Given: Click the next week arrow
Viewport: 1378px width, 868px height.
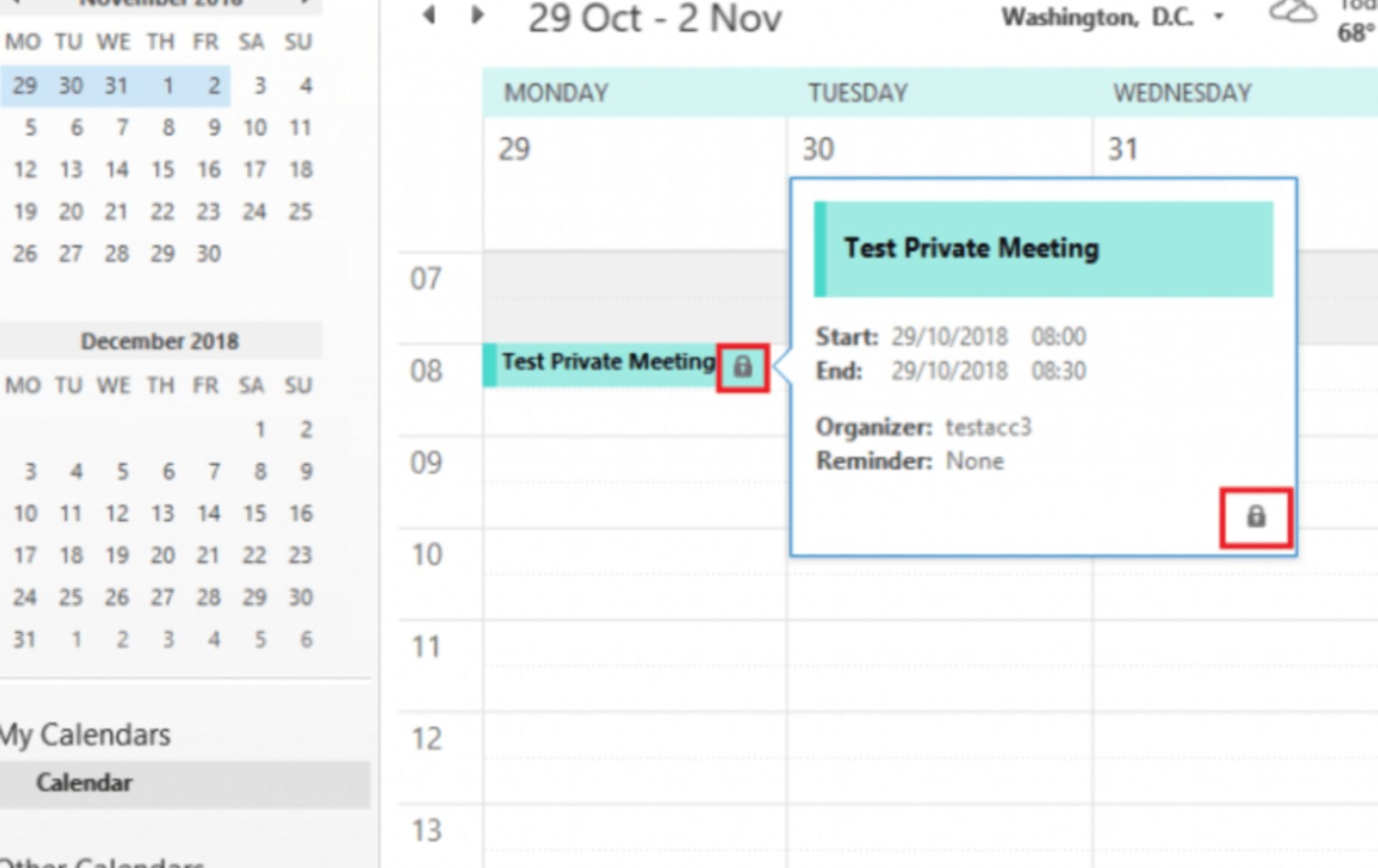Looking at the screenshot, I should pos(477,15).
